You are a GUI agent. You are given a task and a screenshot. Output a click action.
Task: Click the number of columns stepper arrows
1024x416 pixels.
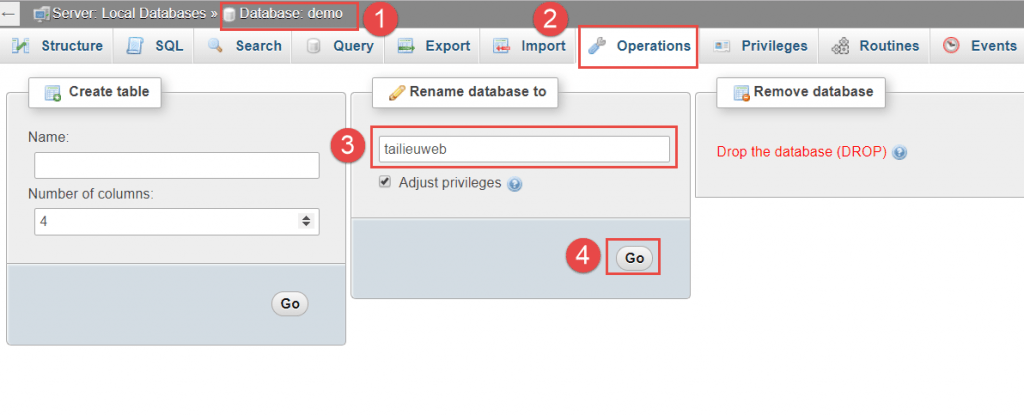[x=306, y=220]
